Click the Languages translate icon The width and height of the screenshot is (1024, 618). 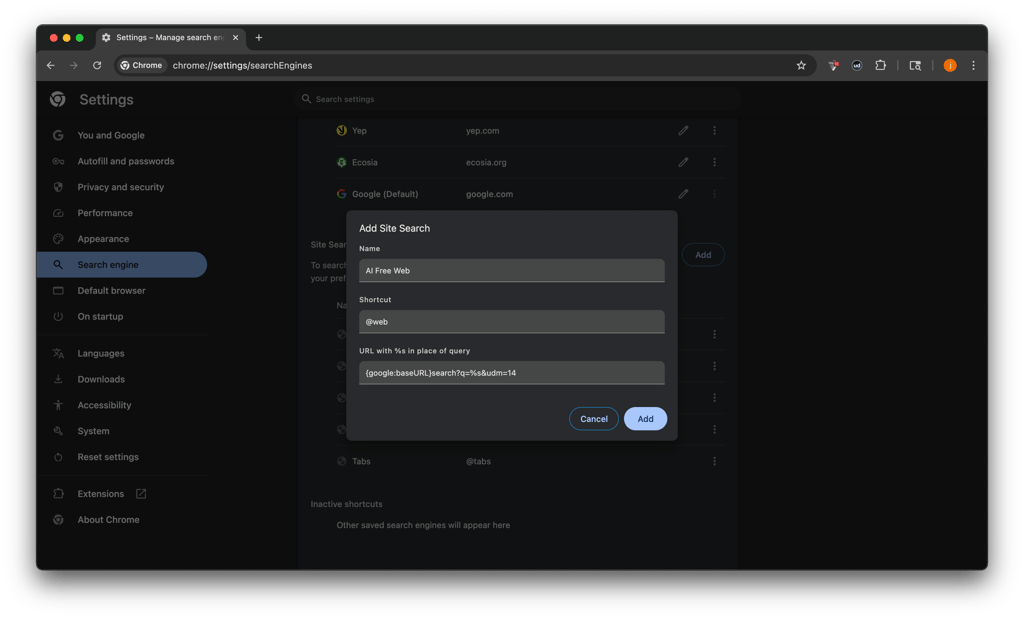(x=58, y=353)
